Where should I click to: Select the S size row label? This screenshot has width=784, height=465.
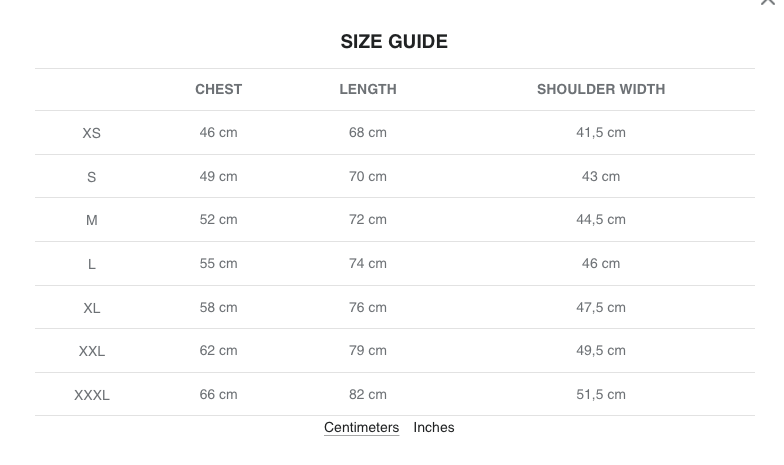pos(92,177)
